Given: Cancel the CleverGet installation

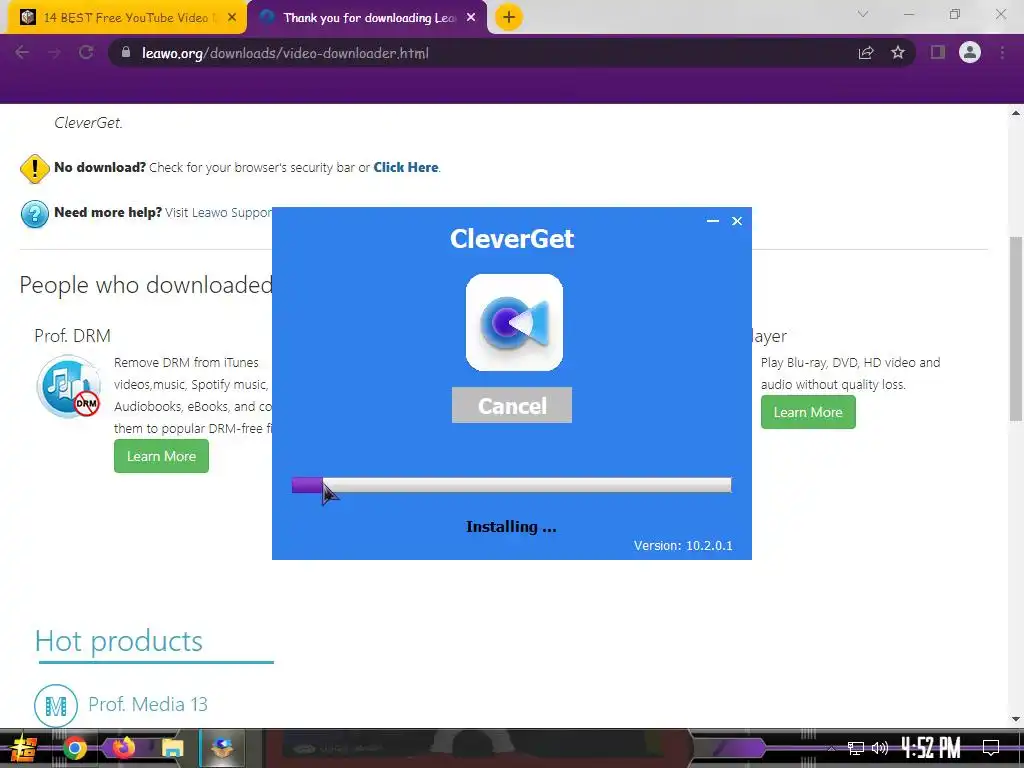Looking at the screenshot, I should pyautogui.click(x=511, y=405).
